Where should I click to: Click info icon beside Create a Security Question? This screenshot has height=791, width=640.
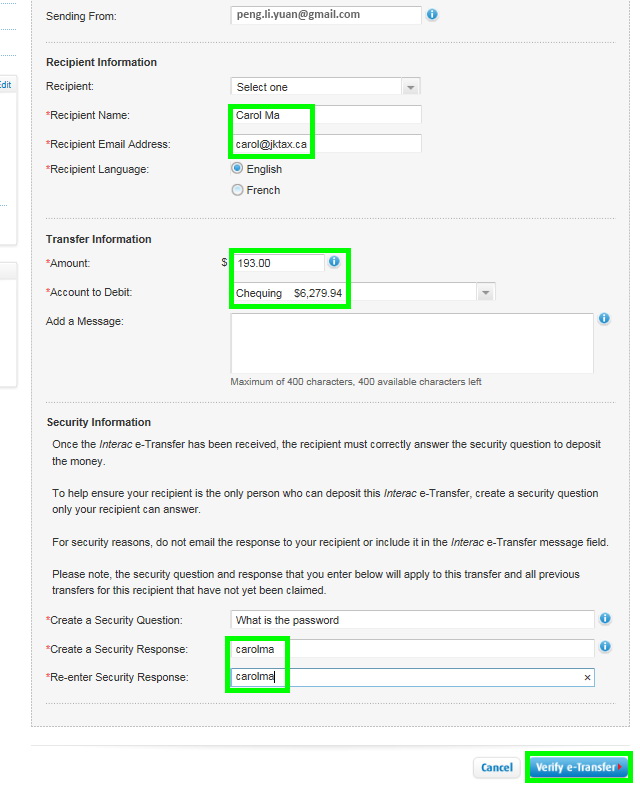(604, 619)
